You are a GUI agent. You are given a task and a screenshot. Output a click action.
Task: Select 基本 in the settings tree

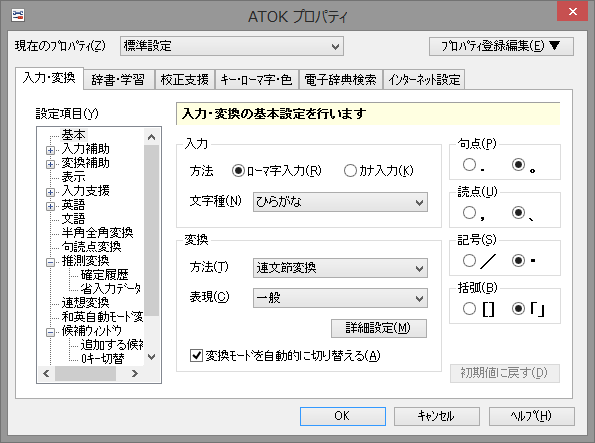pyautogui.click(x=74, y=135)
